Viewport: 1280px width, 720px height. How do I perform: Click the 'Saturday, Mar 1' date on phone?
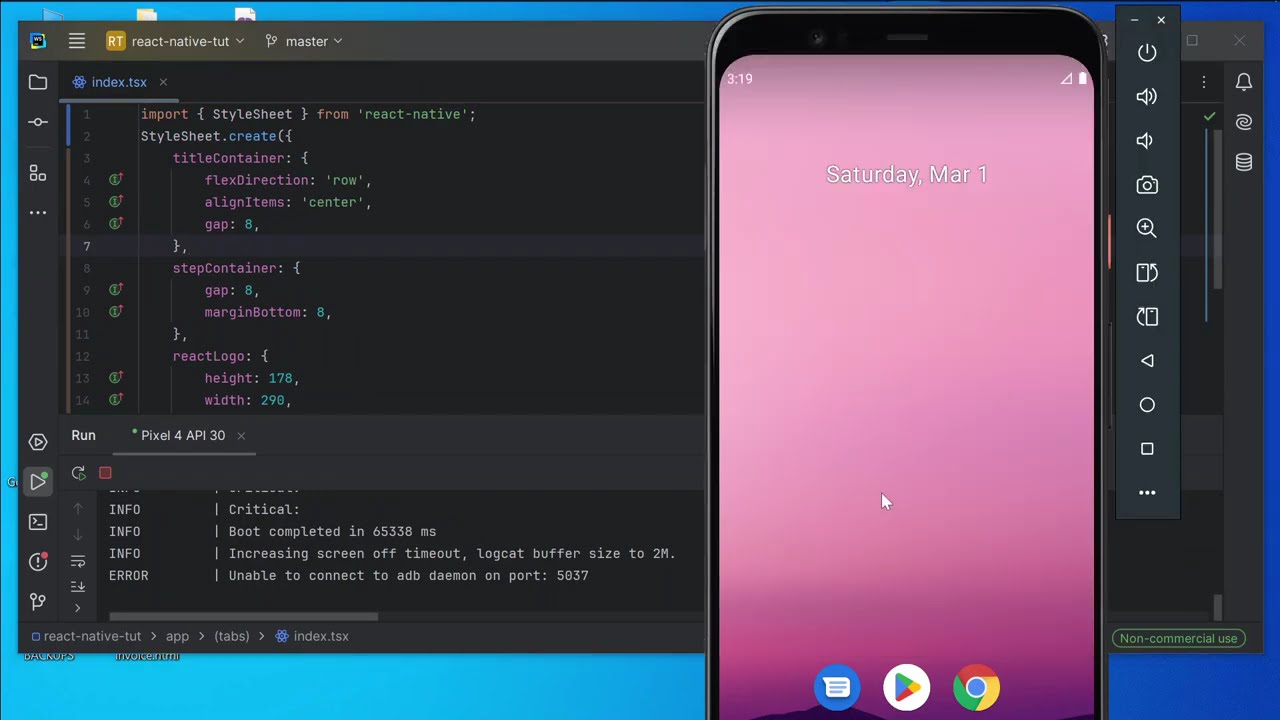pyautogui.click(x=907, y=174)
